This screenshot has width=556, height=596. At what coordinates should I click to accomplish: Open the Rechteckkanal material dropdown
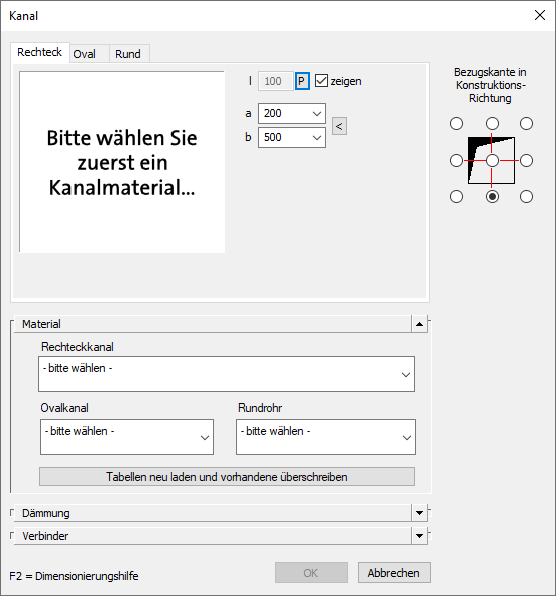pos(226,374)
